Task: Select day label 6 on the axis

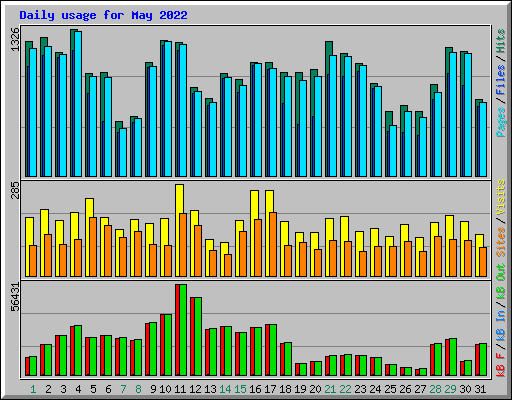Action: (x=108, y=389)
